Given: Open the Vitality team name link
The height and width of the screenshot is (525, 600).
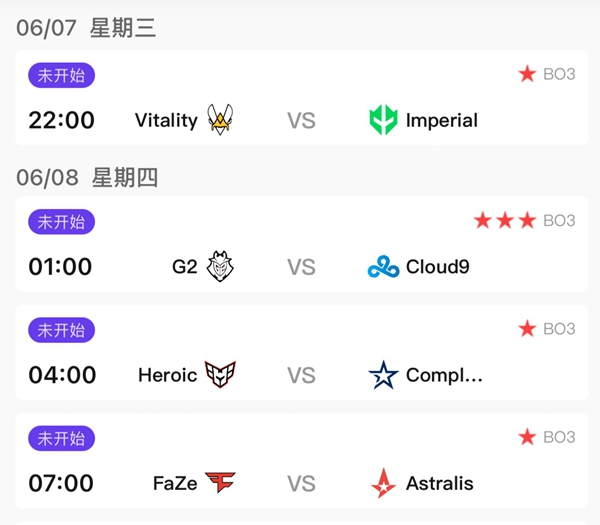Looking at the screenshot, I should (166, 121).
